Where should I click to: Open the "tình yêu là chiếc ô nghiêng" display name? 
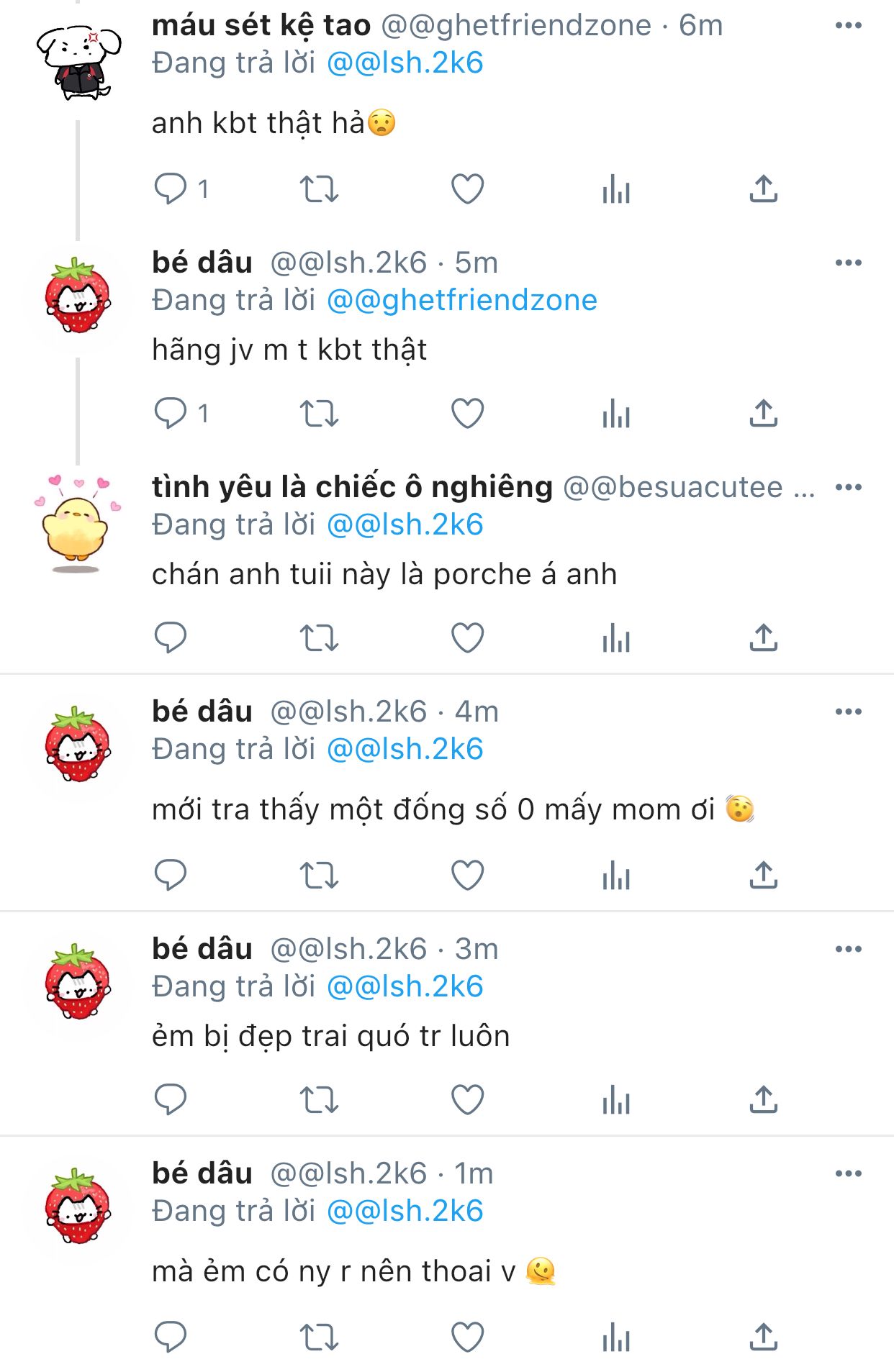352,487
